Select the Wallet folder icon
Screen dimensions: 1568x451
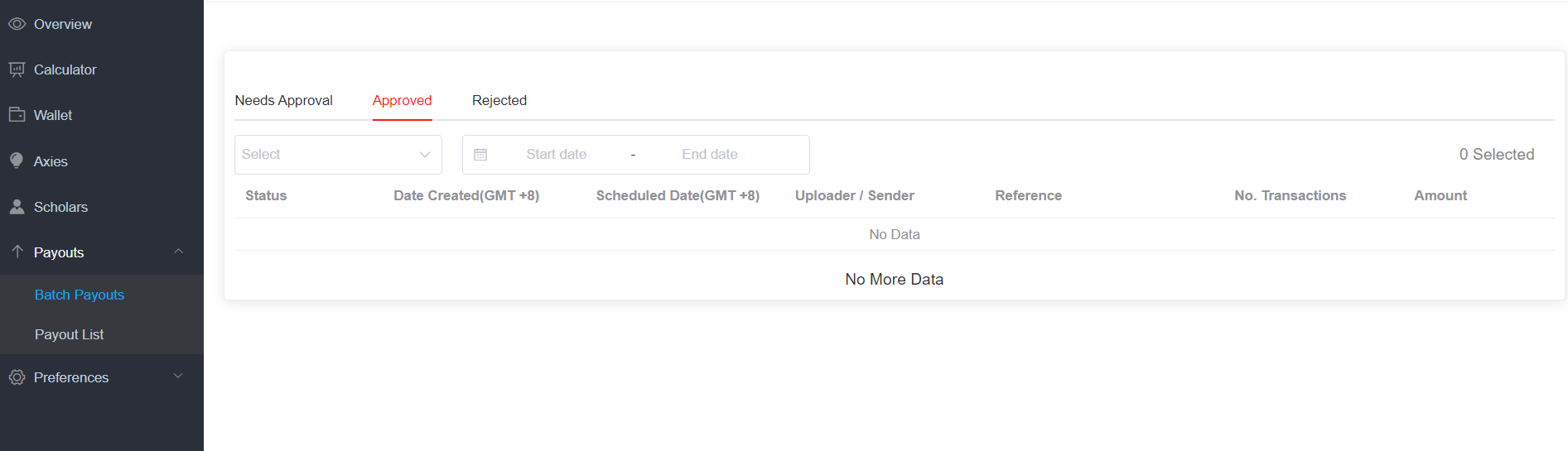17,114
